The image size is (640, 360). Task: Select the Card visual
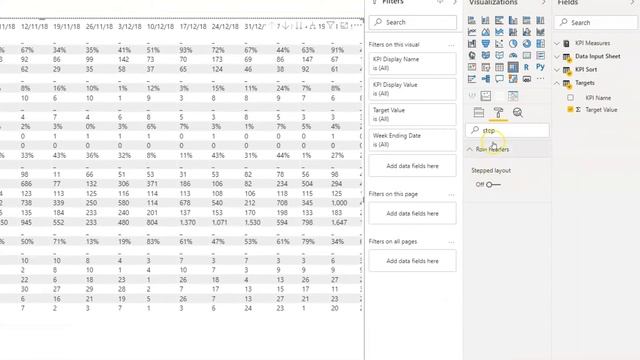527,55
